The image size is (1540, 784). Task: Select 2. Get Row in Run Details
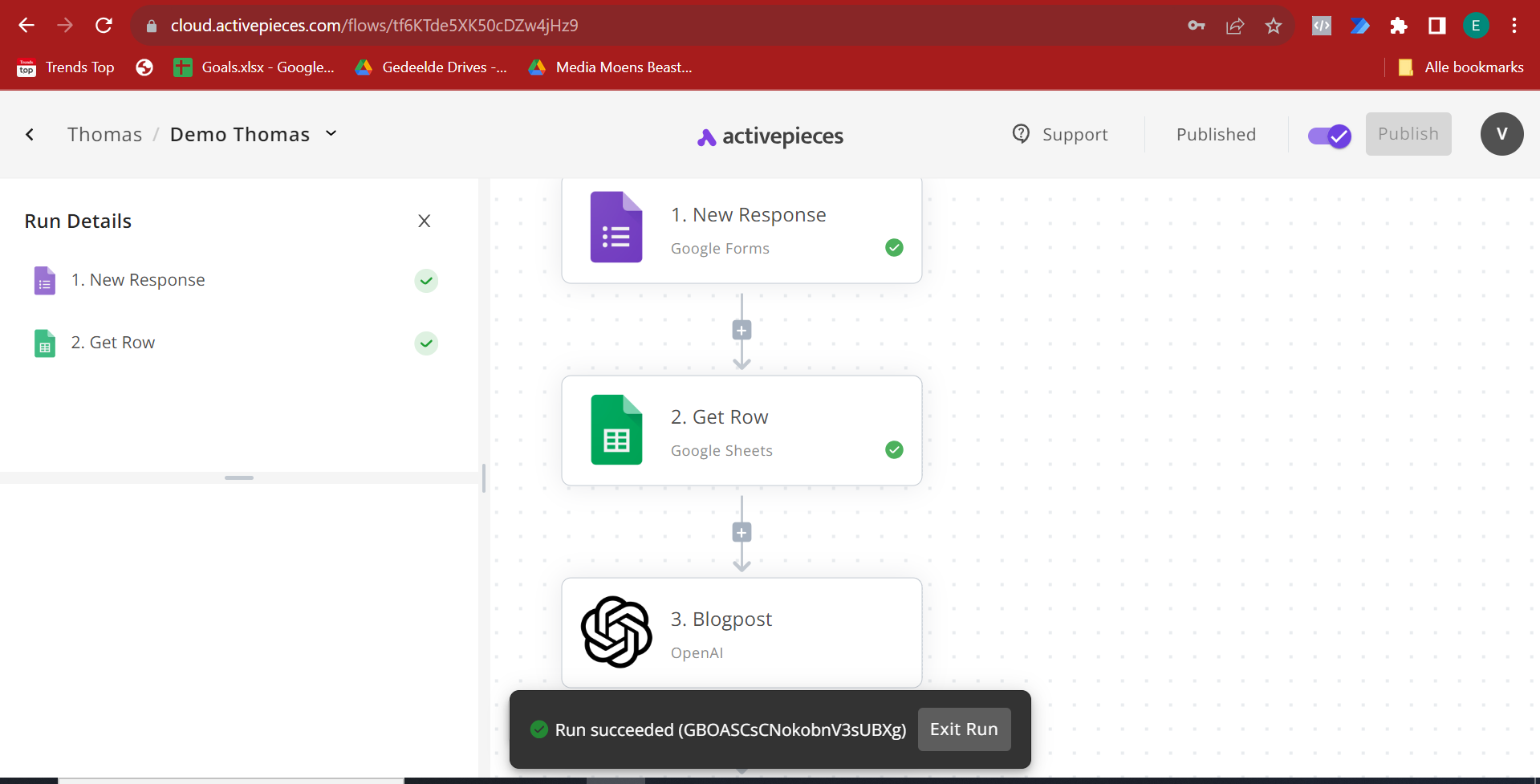coord(113,343)
